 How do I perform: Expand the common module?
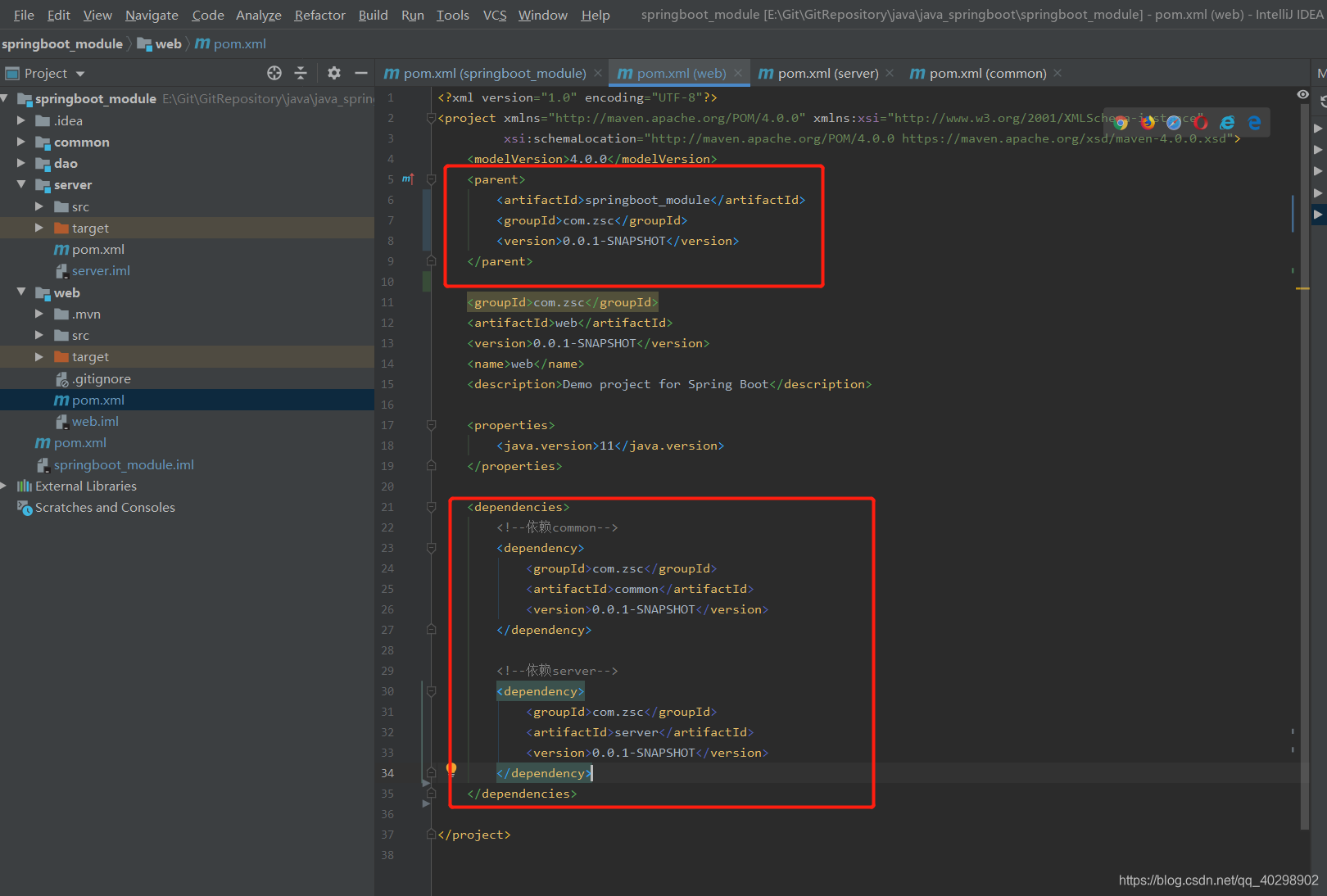pos(21,142)
